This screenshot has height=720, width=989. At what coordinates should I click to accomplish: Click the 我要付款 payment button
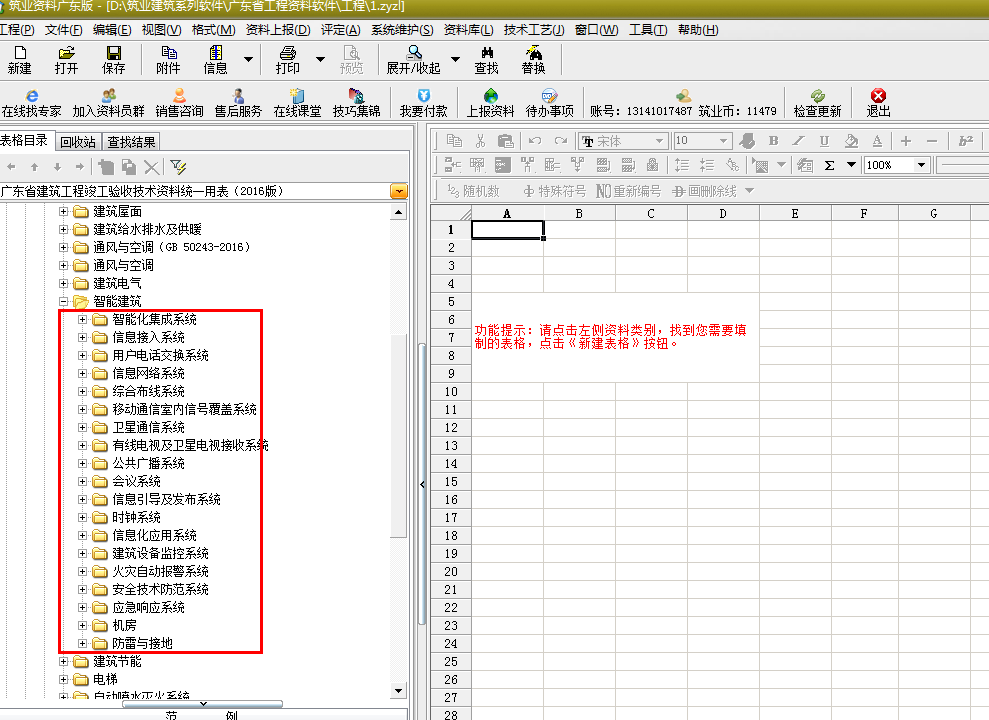coord(423,103)
